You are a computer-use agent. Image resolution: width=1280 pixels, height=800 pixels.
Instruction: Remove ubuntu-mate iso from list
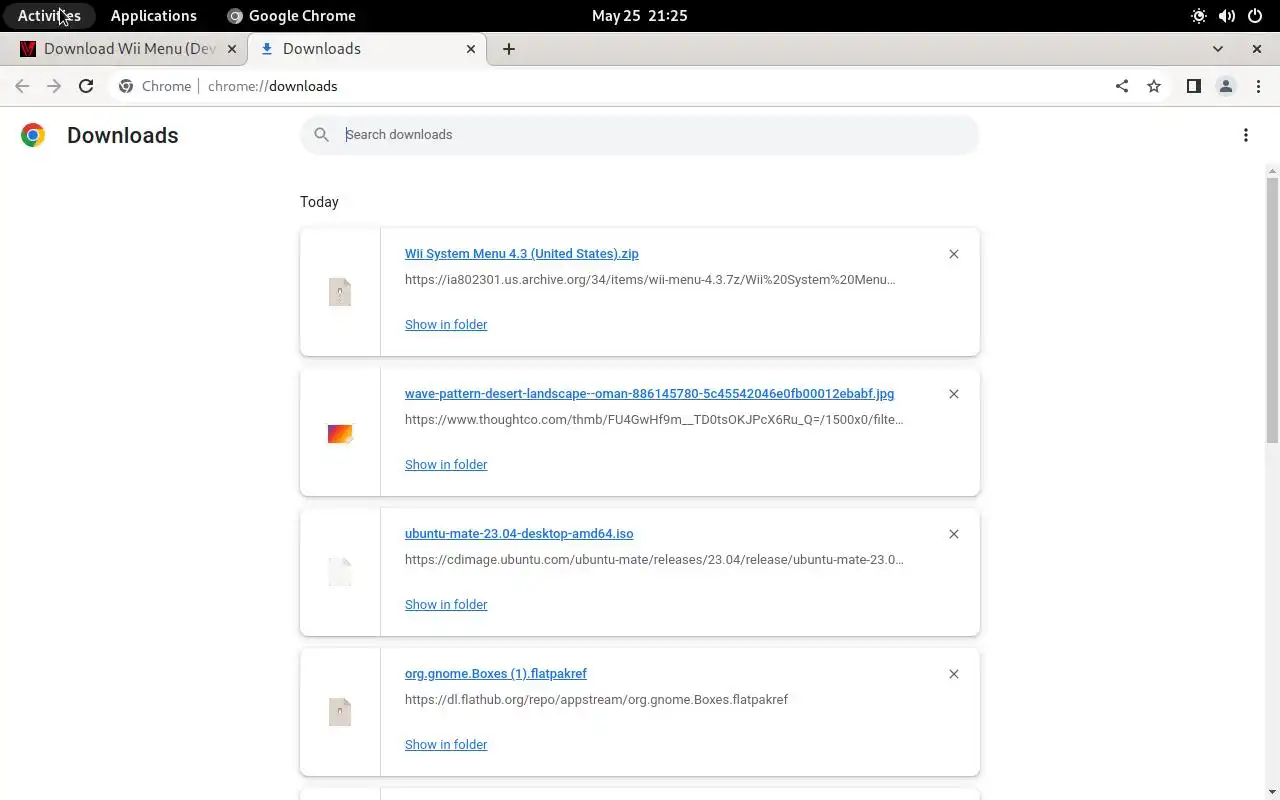954,534
